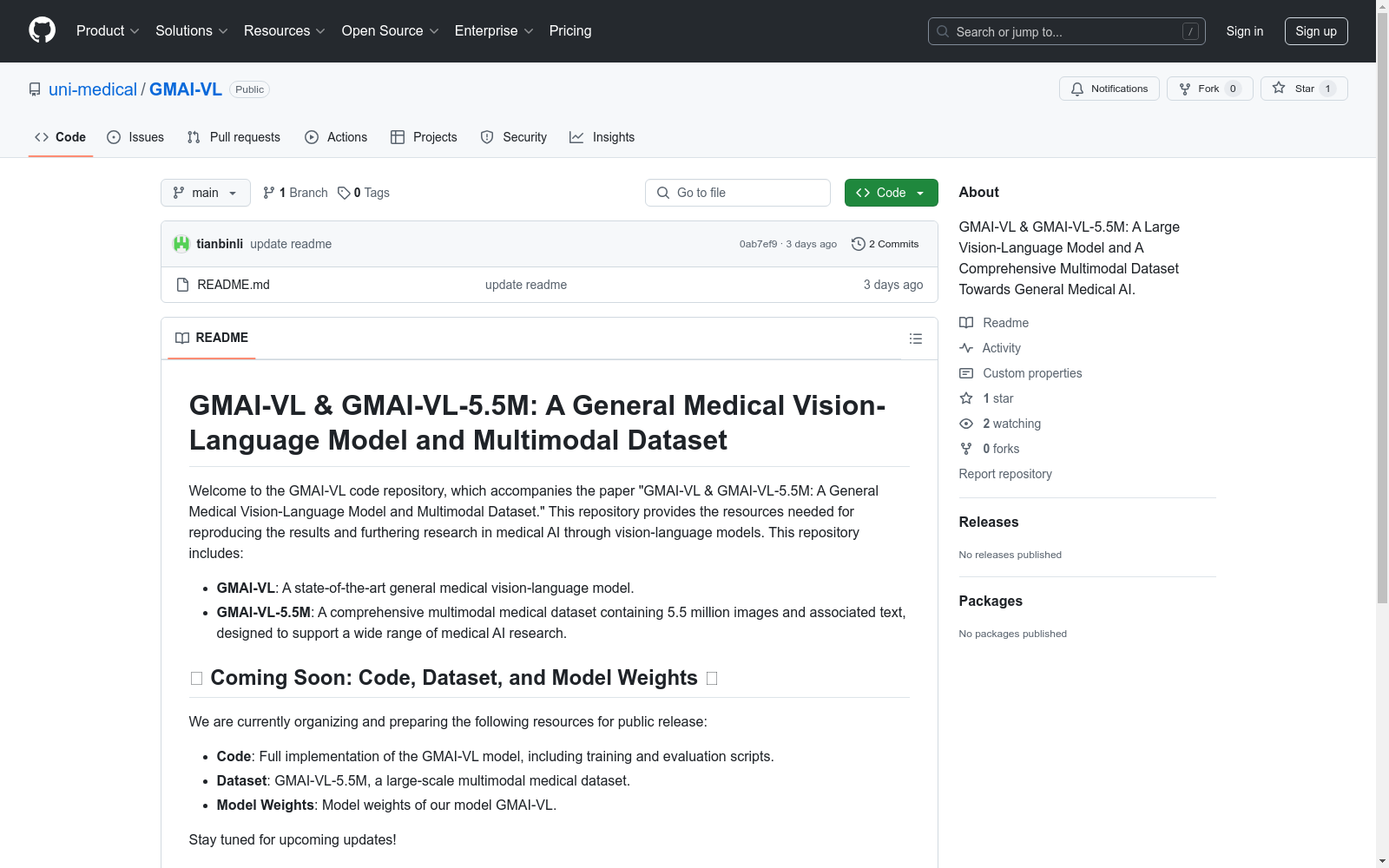Star the GMAI-VL repository
The height and width of the screenshot is (868, 1389).
[x=1303, y=89]
